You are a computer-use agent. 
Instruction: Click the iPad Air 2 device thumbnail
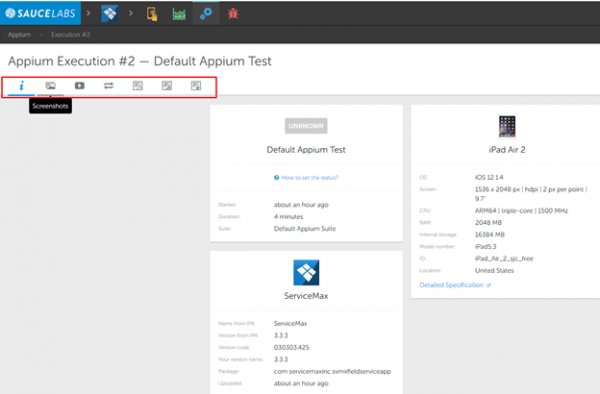point(507,126)
